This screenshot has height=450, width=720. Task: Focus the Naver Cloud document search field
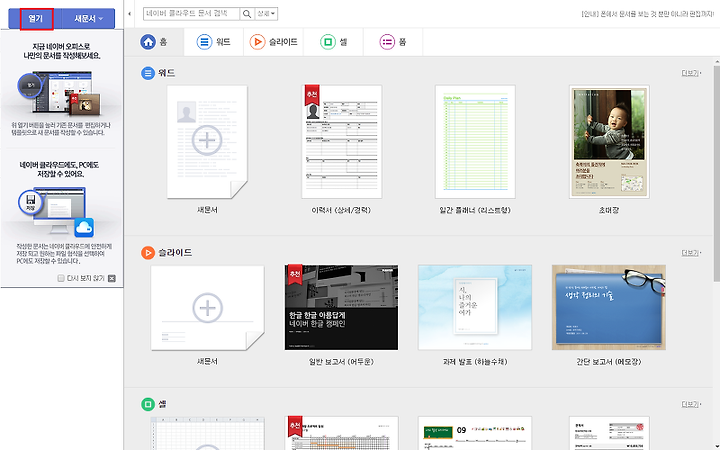click(191, 14)
